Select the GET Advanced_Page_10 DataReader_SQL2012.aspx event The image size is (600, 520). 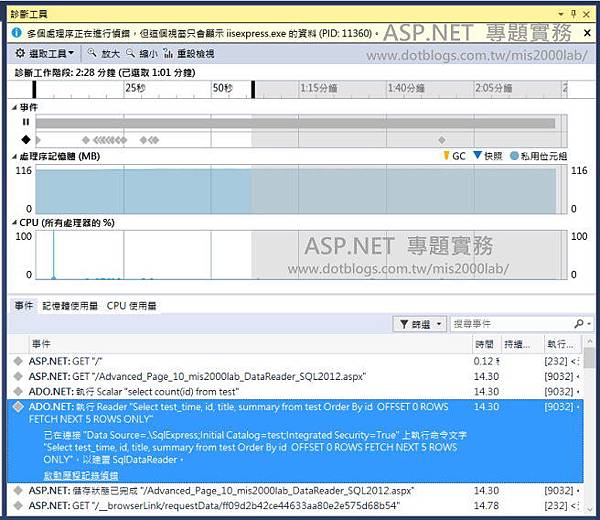[295, 377]
